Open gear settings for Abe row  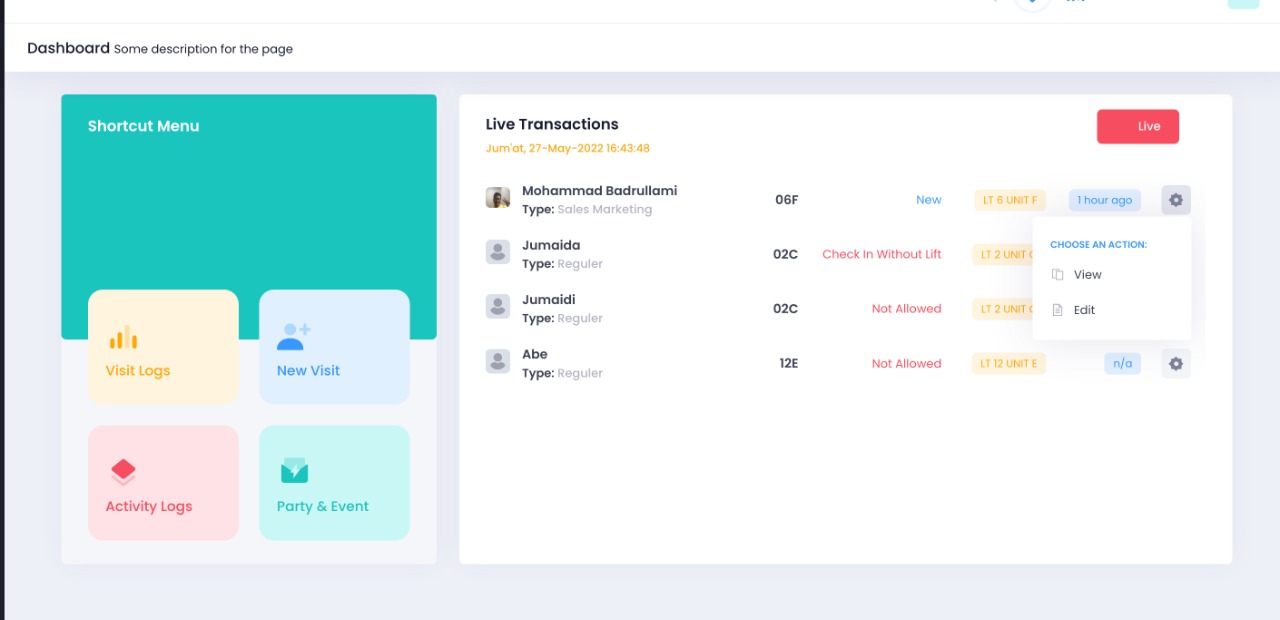pyautogui.click(x=1176, y=364)
